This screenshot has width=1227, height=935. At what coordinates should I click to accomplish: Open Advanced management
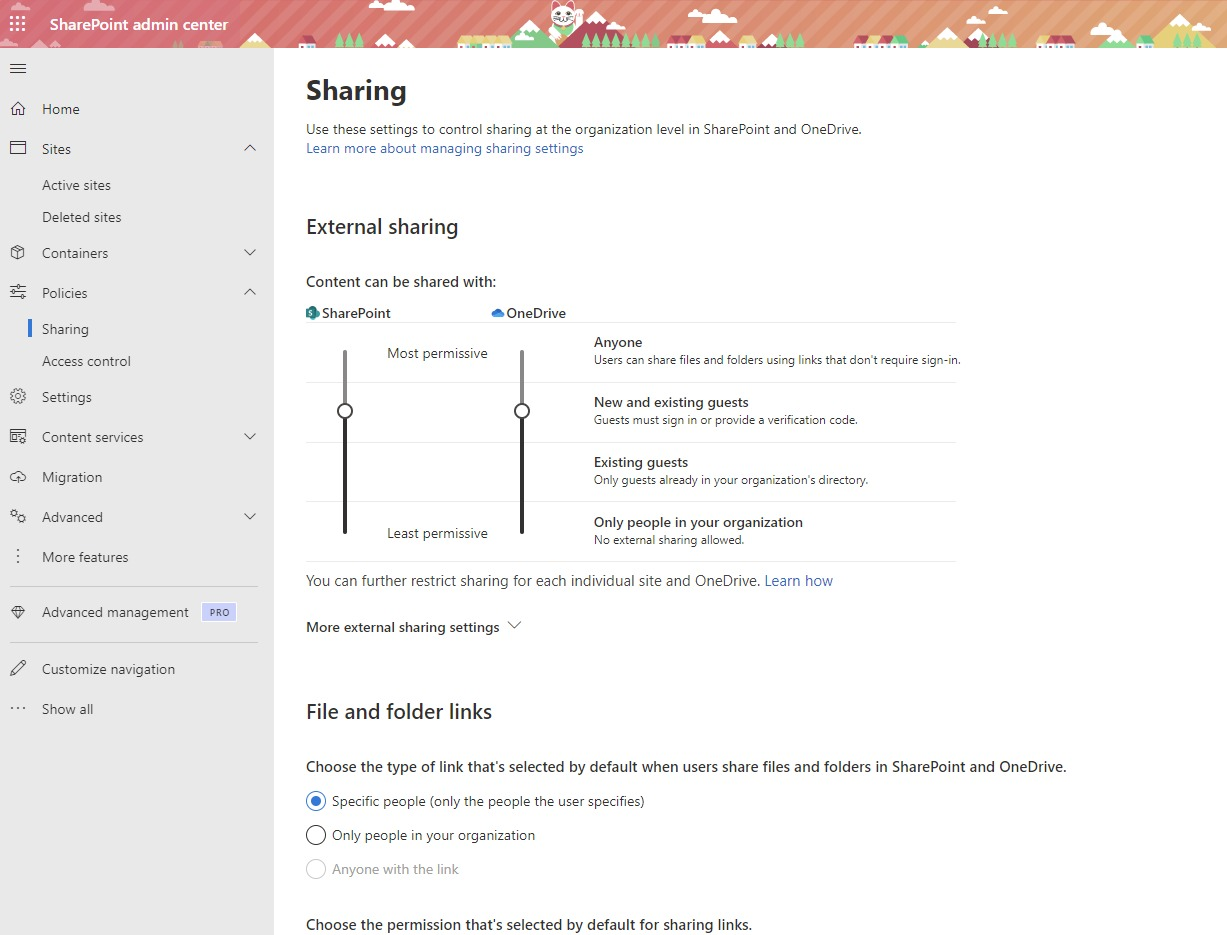pyautogui.click(x=115, y=612)
